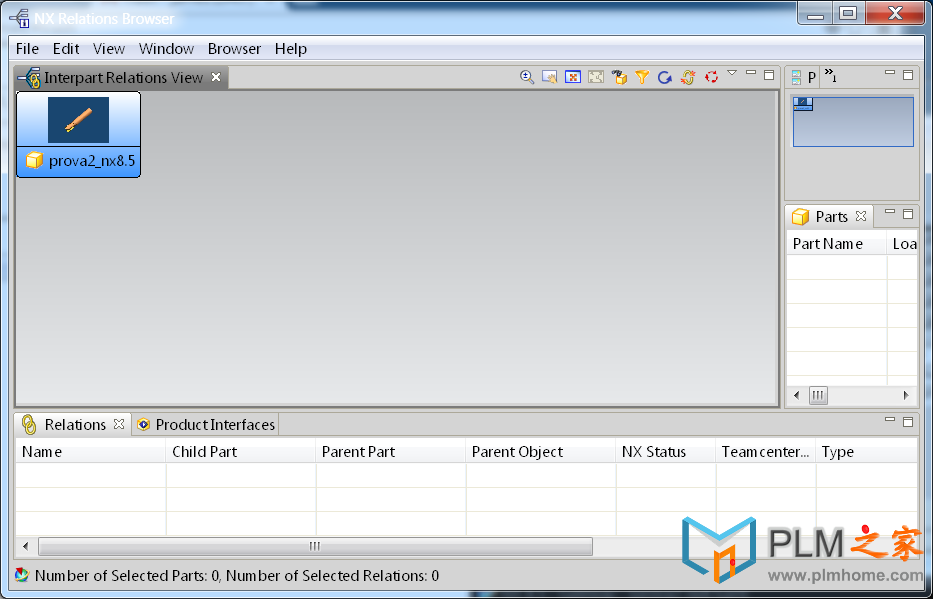This screenshot has height=599, width=933.
Task: Close the Interpart Relations View tab
Action: (216, 77)
